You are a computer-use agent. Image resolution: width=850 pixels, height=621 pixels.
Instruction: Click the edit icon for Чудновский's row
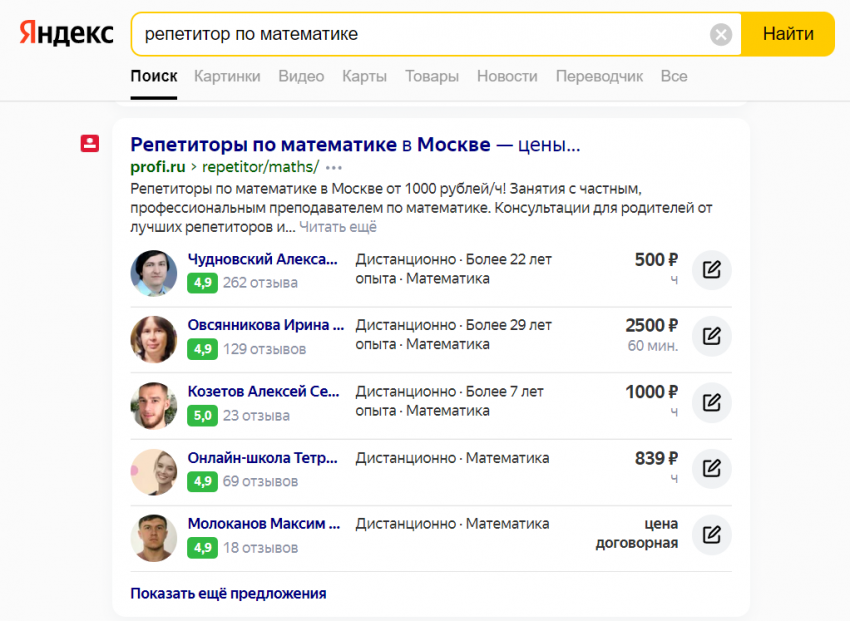click(712, 270)
